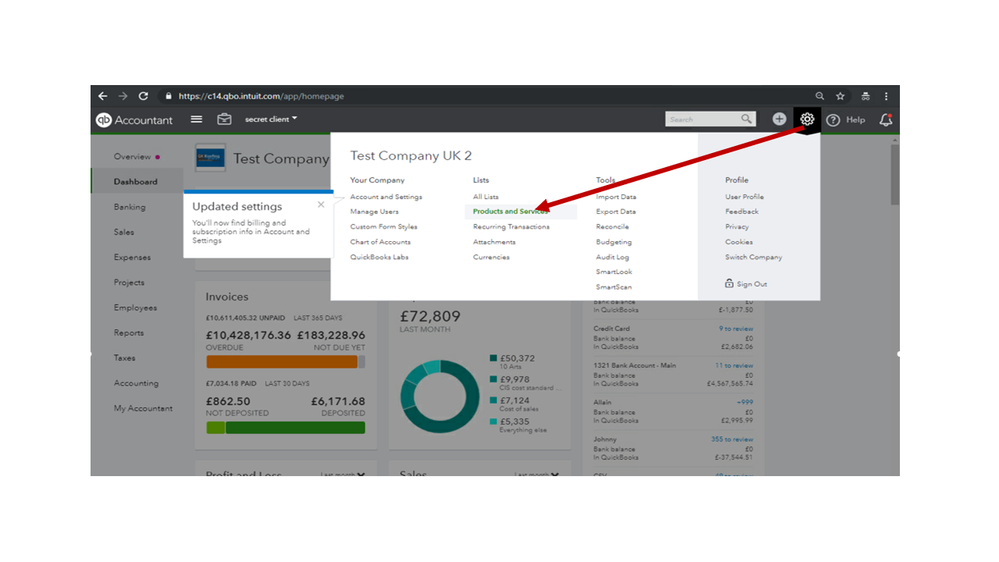Choose Switch Company

[x=754, y=257]
